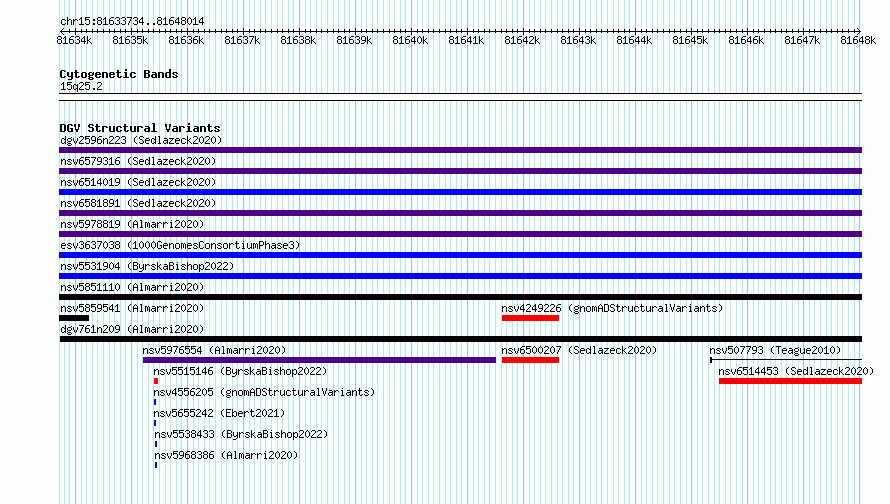Click the 81648k ruler tick label
Image resolution: width=890 pixels, height=504 pixels.
tap(858, 40)
